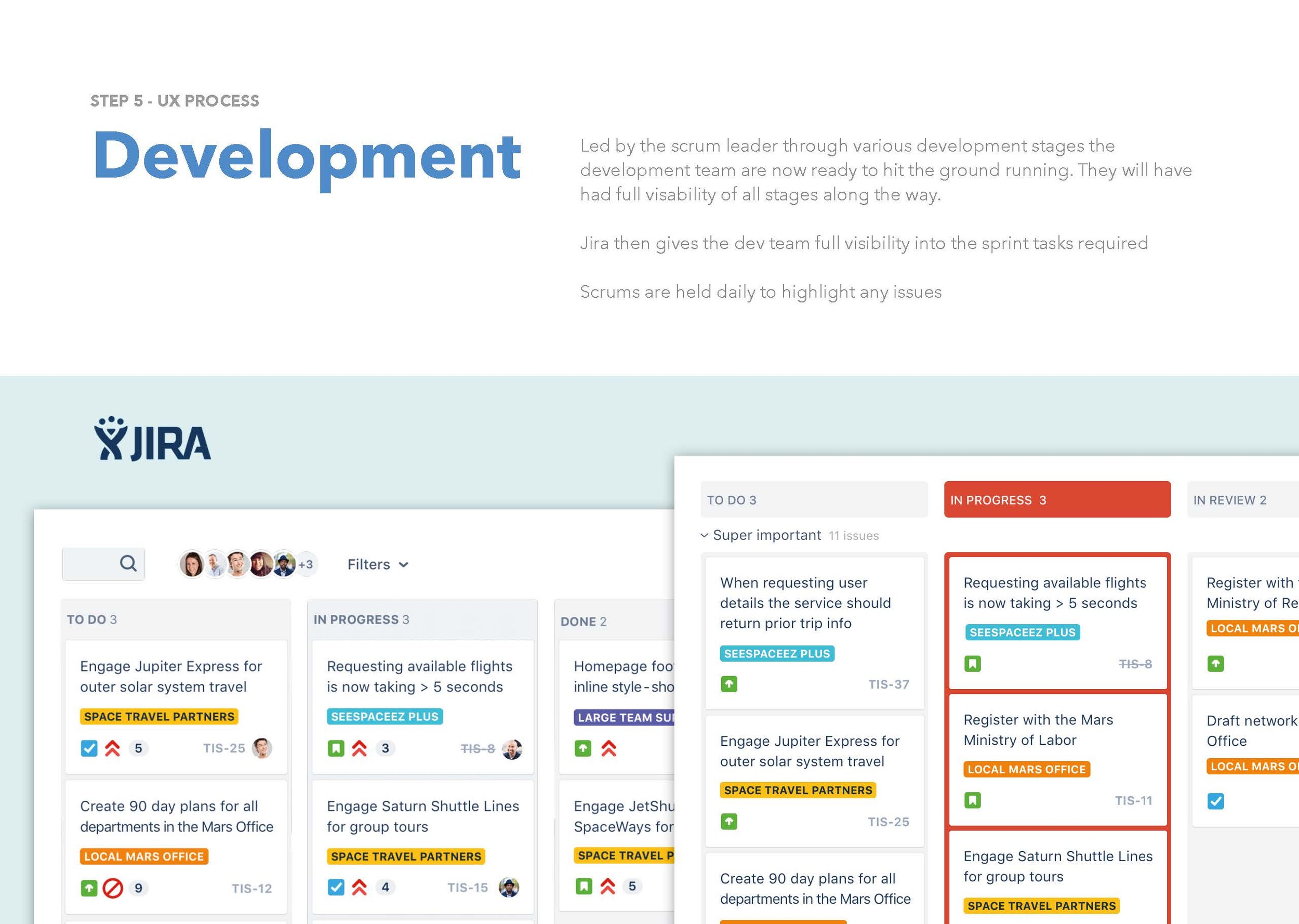The image size is (1299, 924).
Task: Click the DONE 2 column header
Action: 584,622
